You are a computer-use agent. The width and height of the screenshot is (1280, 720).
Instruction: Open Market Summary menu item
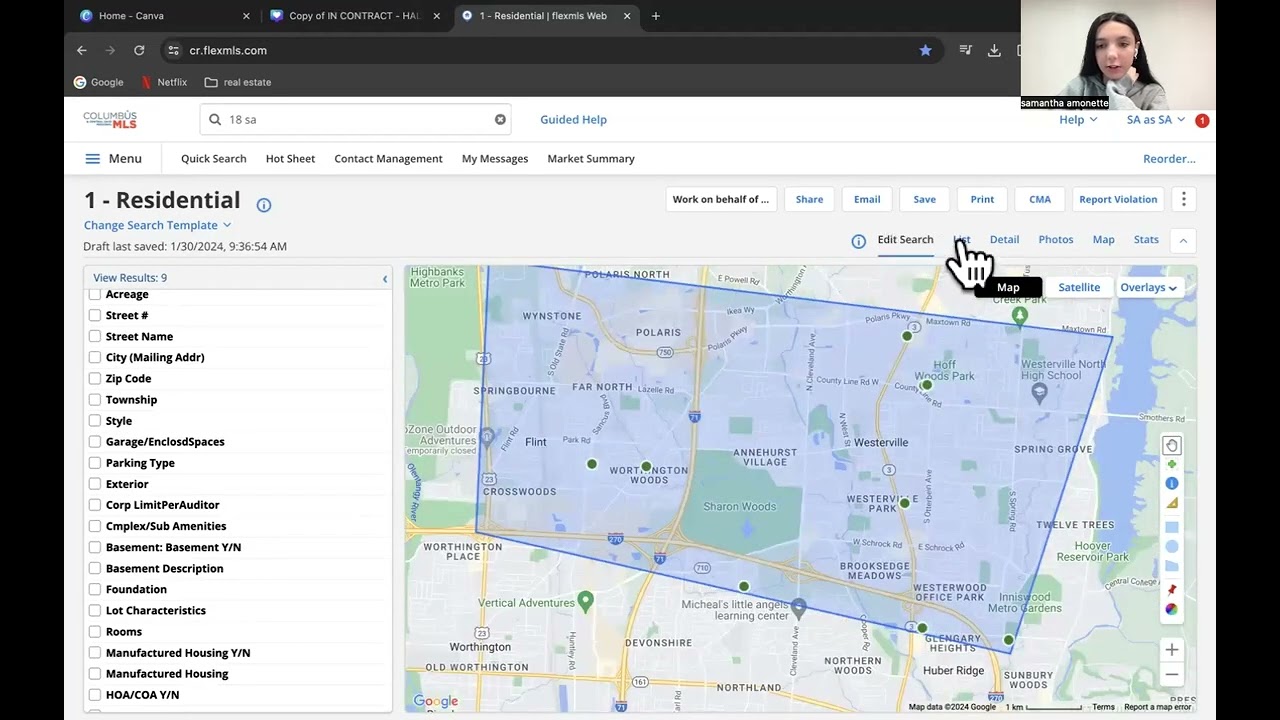coord(591,159)
